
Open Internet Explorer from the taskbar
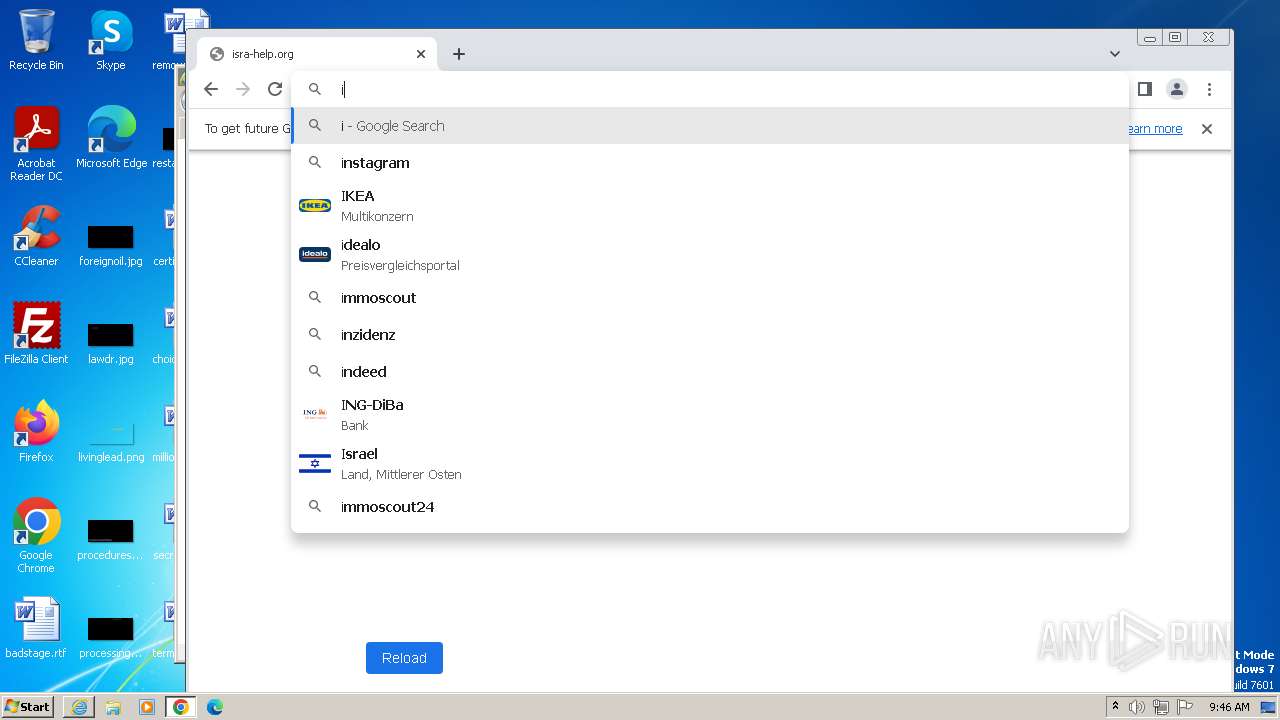click(79, 707)
